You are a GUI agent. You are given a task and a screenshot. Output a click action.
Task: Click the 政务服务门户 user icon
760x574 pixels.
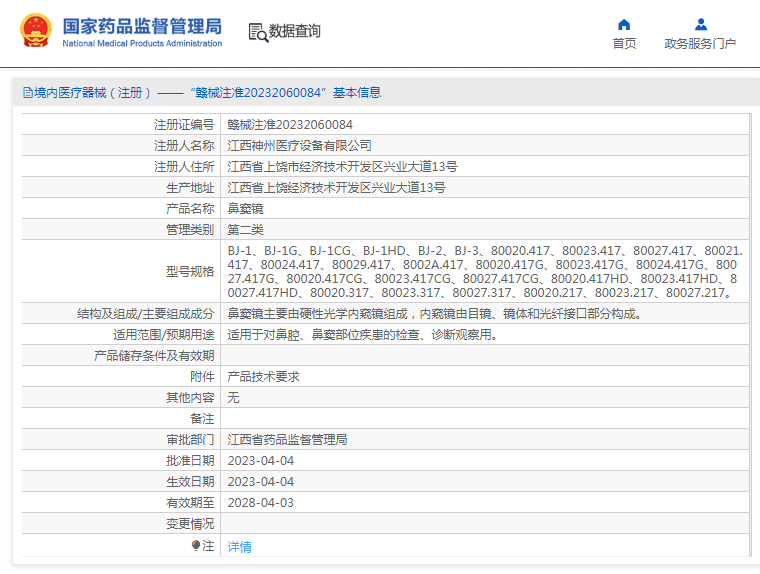[x=701, y=24]
